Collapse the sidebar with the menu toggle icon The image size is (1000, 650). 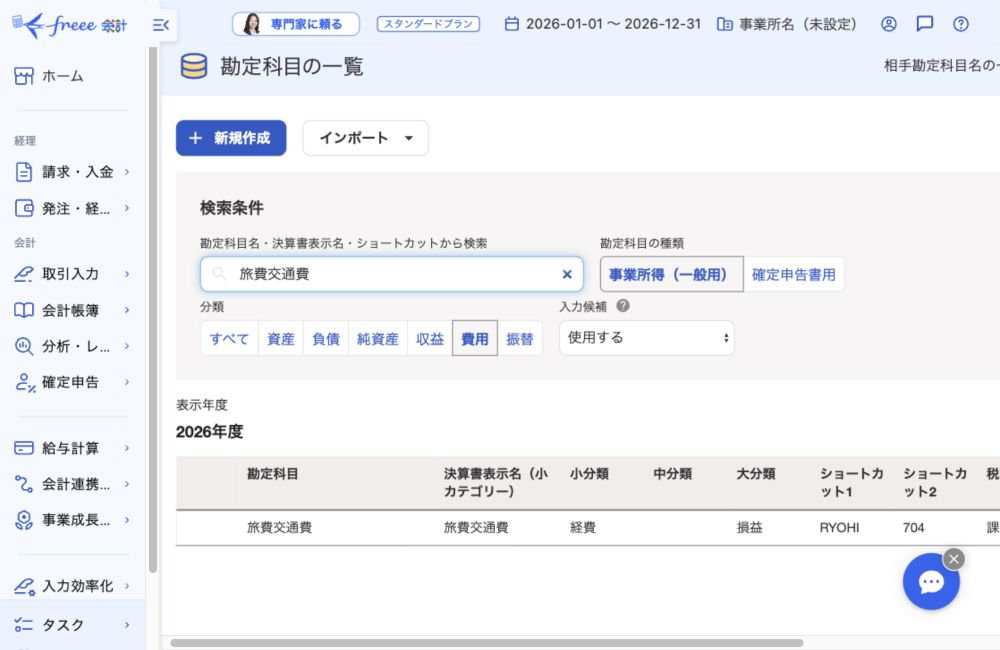coord(161,25)
